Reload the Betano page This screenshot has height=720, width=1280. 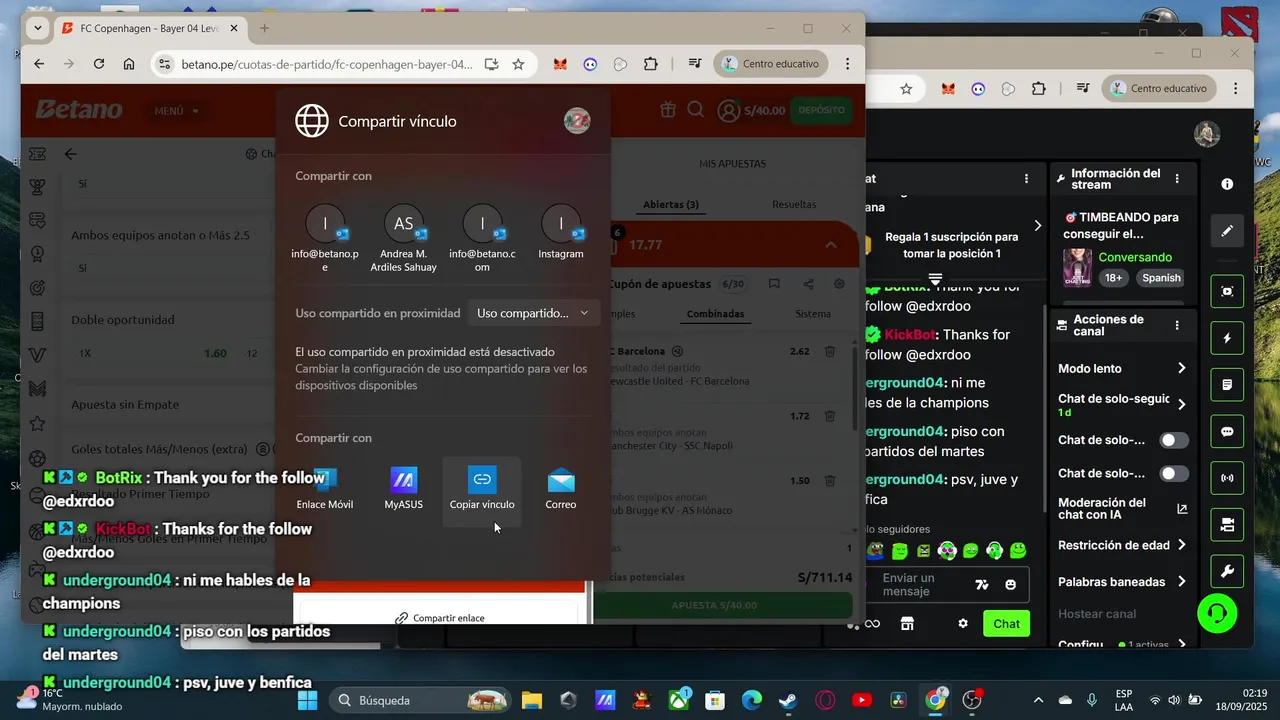click(99, 64)
